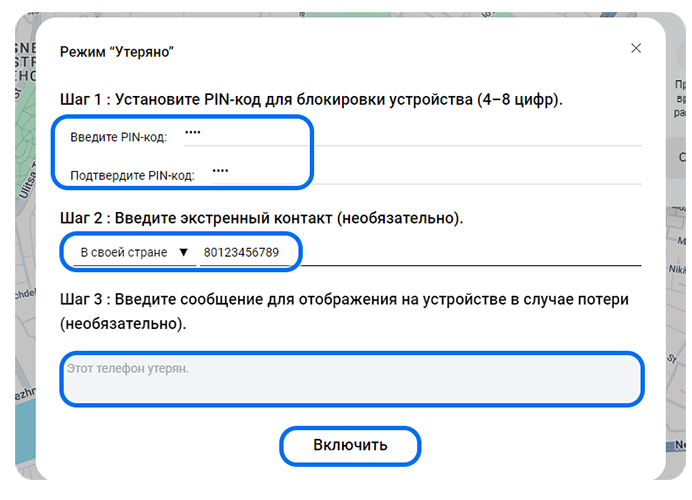
Task: Select the emergency contact number field 80123456789
Action: (249, 253)
